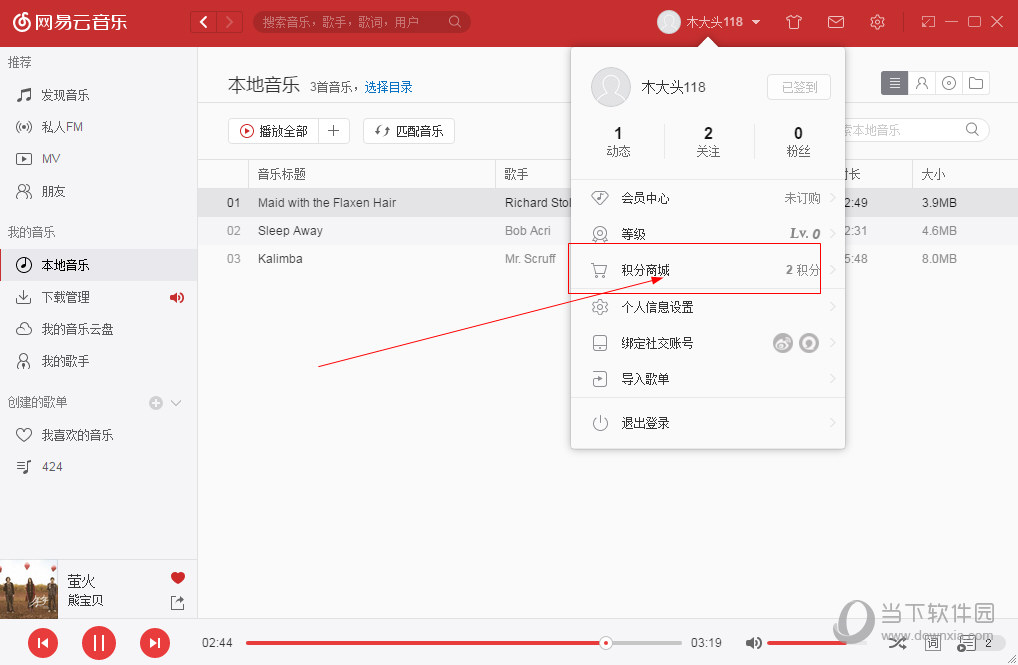
Task: Open 选择目录 to choose directory
Action: (x=389, y=87)
